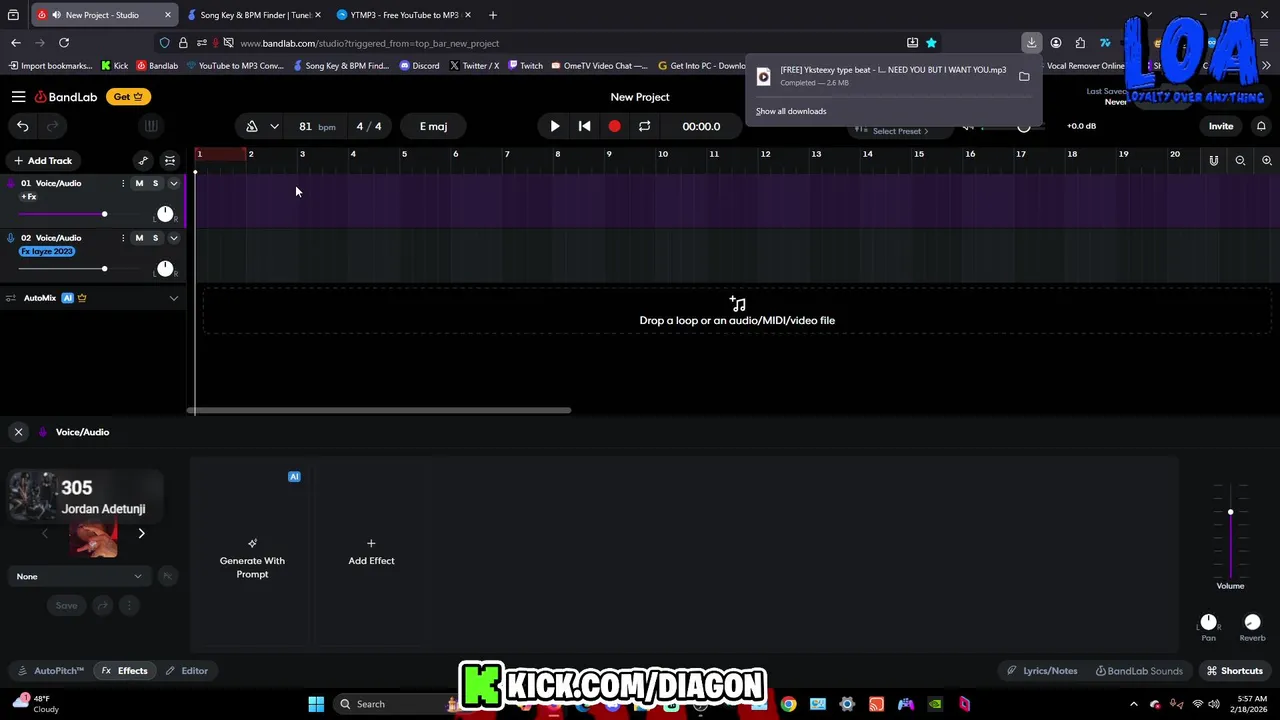Switch to the AutoPitch tab
This screenshot has width=1280, height=720.
(x=52, y=671)
